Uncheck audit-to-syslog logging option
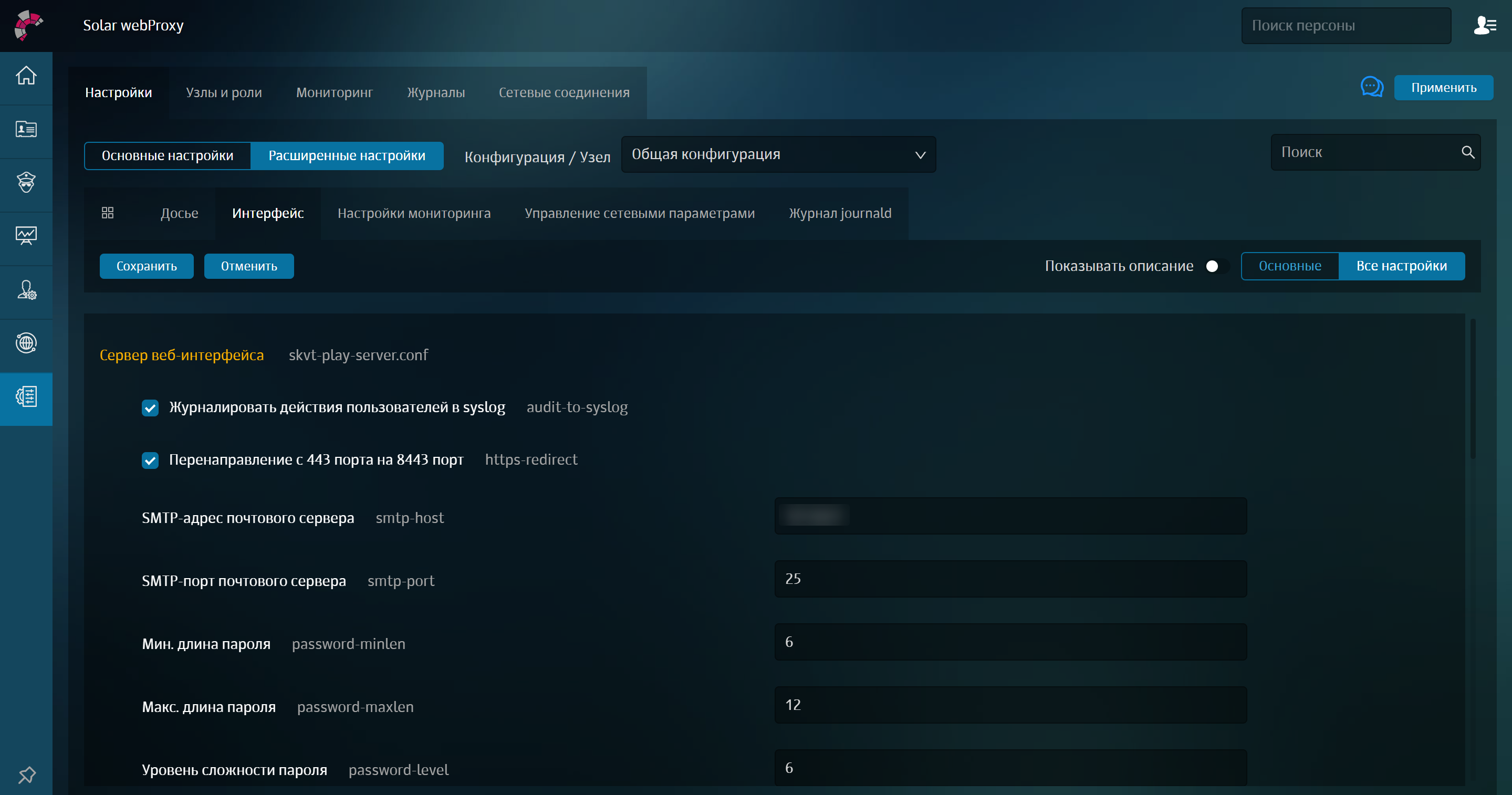The height and width of the screenshot is (795, 1512). [x=150, y=408]
